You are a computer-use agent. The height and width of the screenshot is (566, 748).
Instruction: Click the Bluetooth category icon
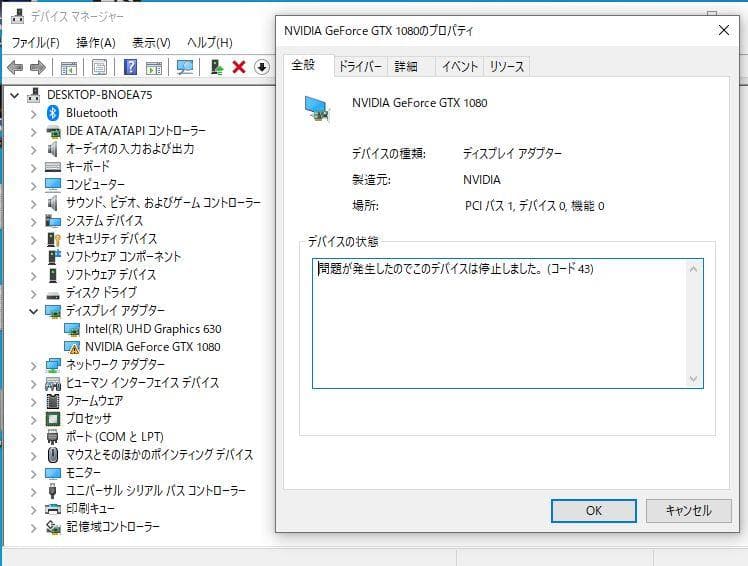tap(52, 113)
